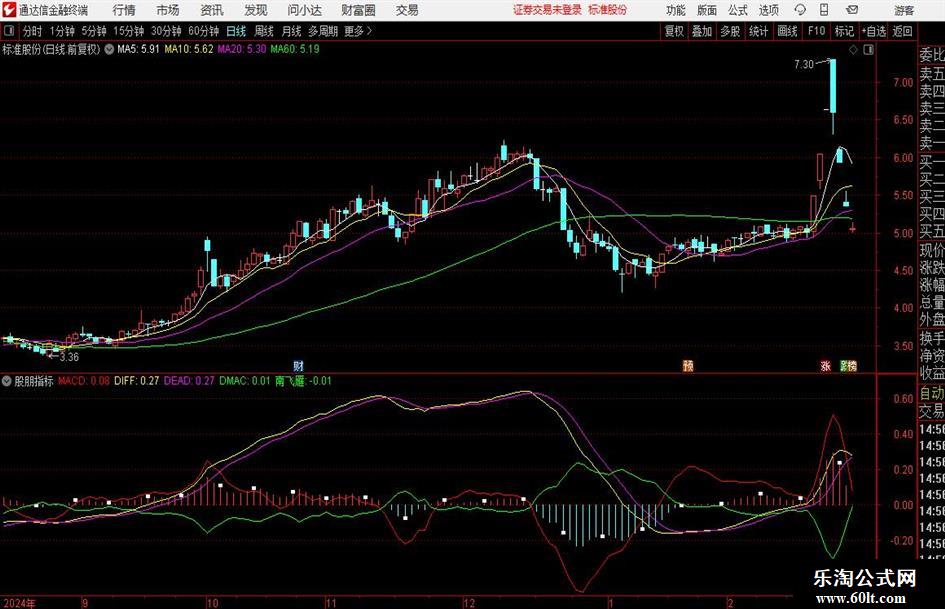Screen dimensions: 945x609
Task: Open the 选项 menu
Action: tap(768, 10)
